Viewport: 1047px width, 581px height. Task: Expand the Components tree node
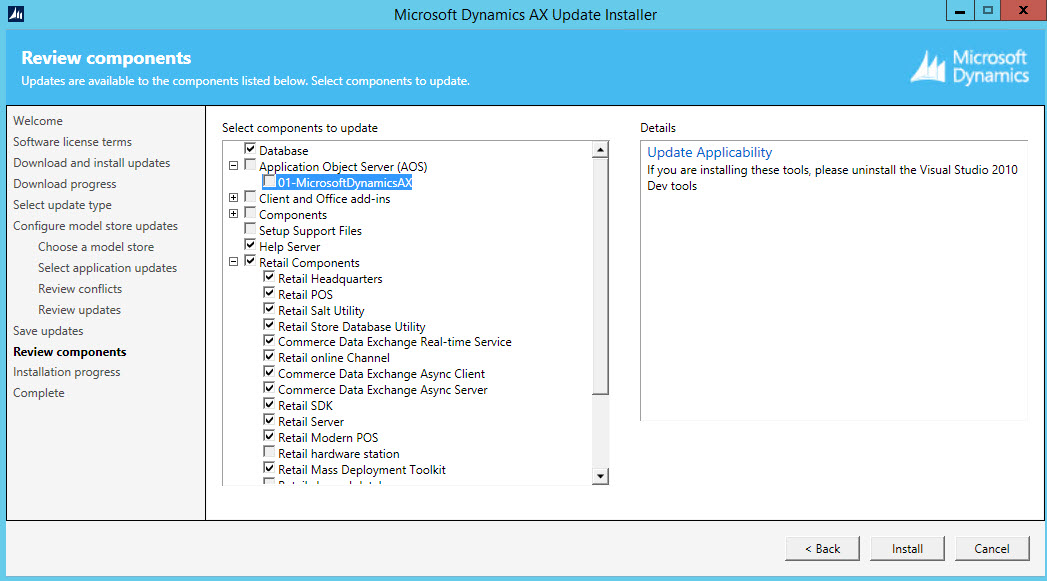234,214
